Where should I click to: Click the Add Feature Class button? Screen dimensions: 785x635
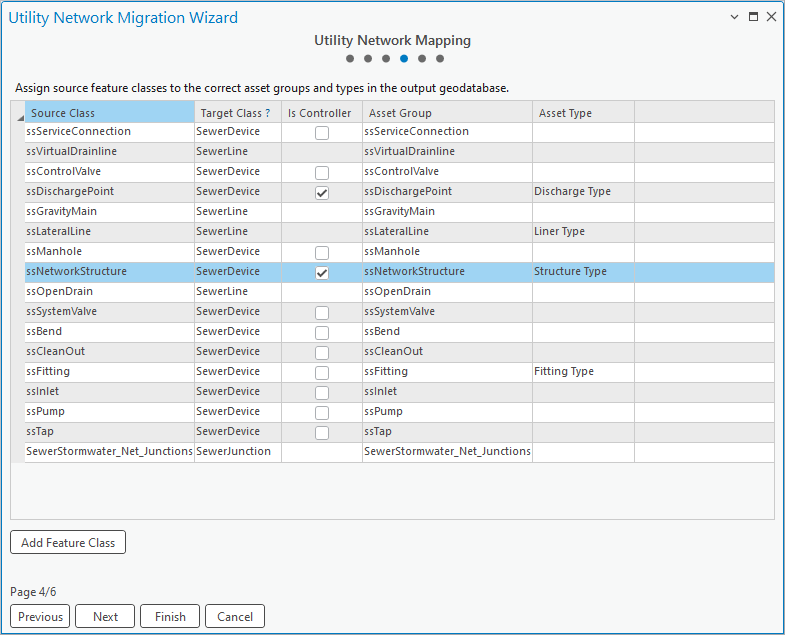pyautogui.click(x=68, y=542)
